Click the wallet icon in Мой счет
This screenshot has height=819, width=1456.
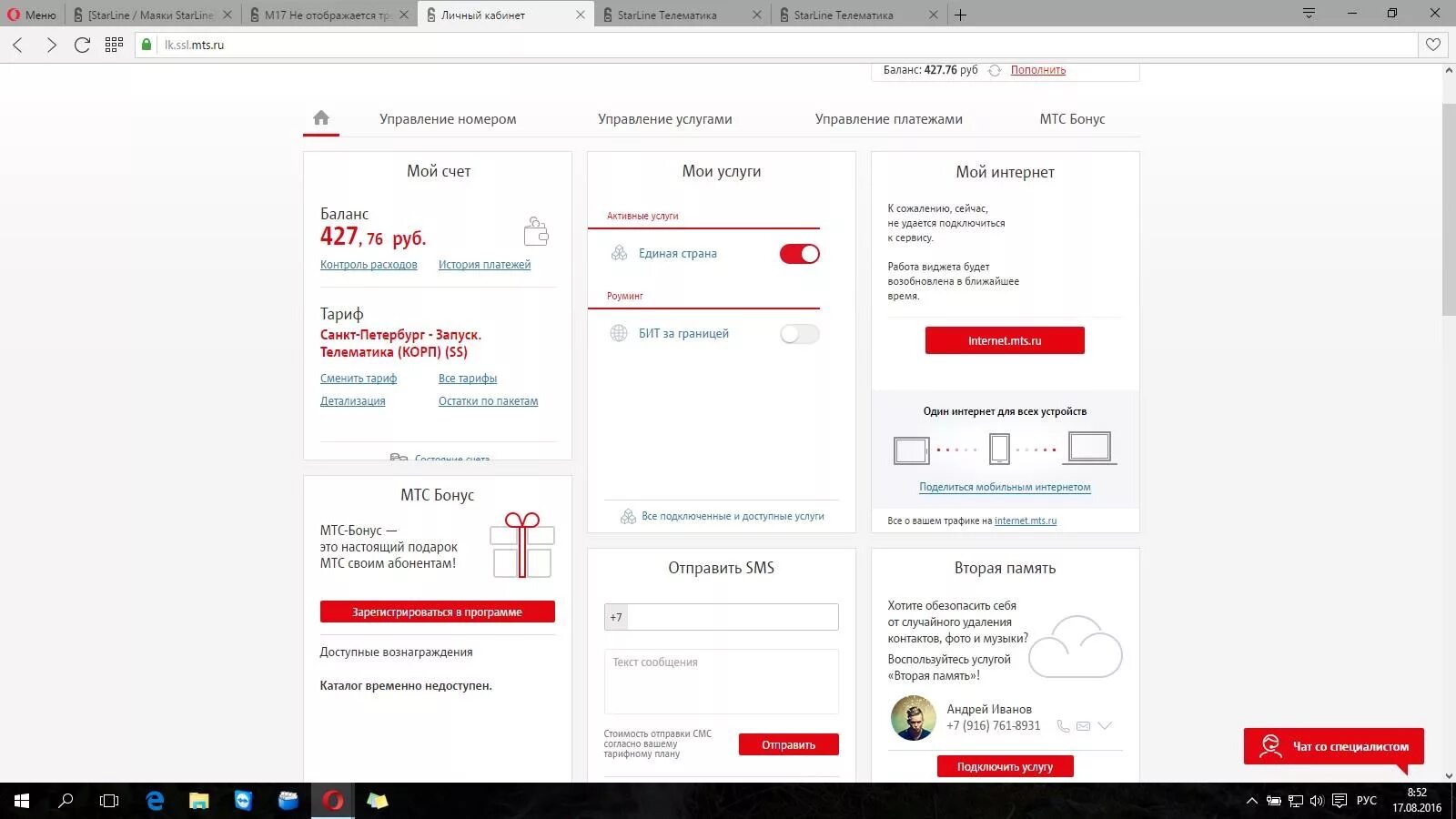coord(536,231)
